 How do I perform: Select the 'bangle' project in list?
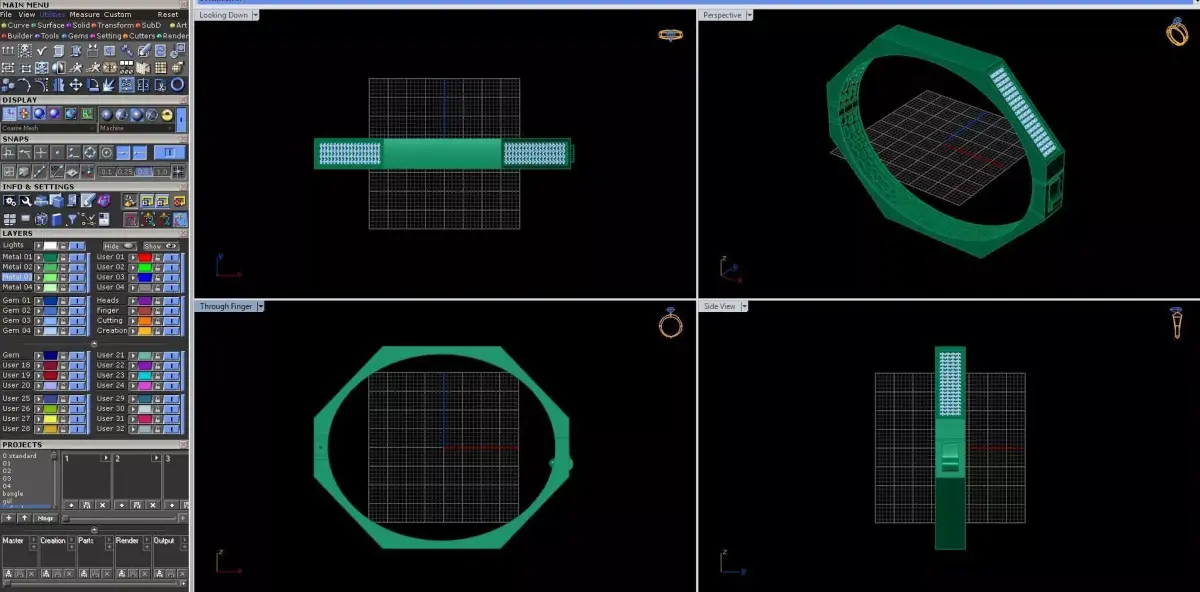coord(13,493)
